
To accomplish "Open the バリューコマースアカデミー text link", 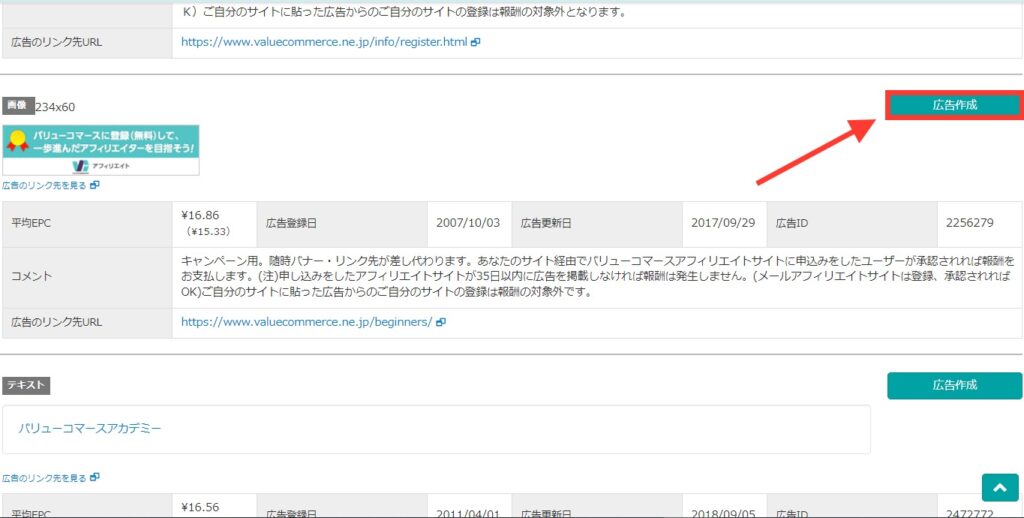I will click(x=90, y=429).
